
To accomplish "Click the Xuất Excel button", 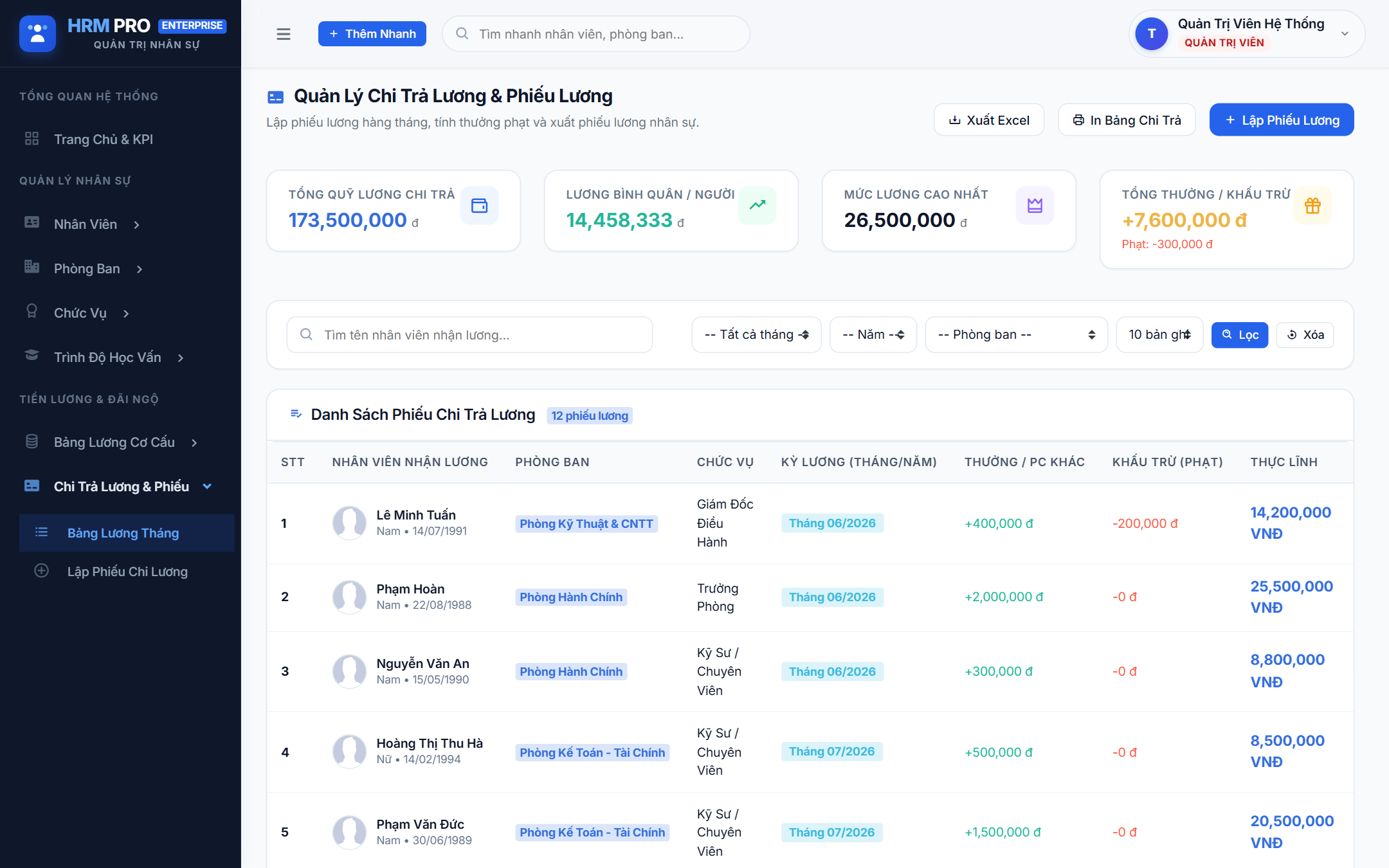I will [989, 120].
